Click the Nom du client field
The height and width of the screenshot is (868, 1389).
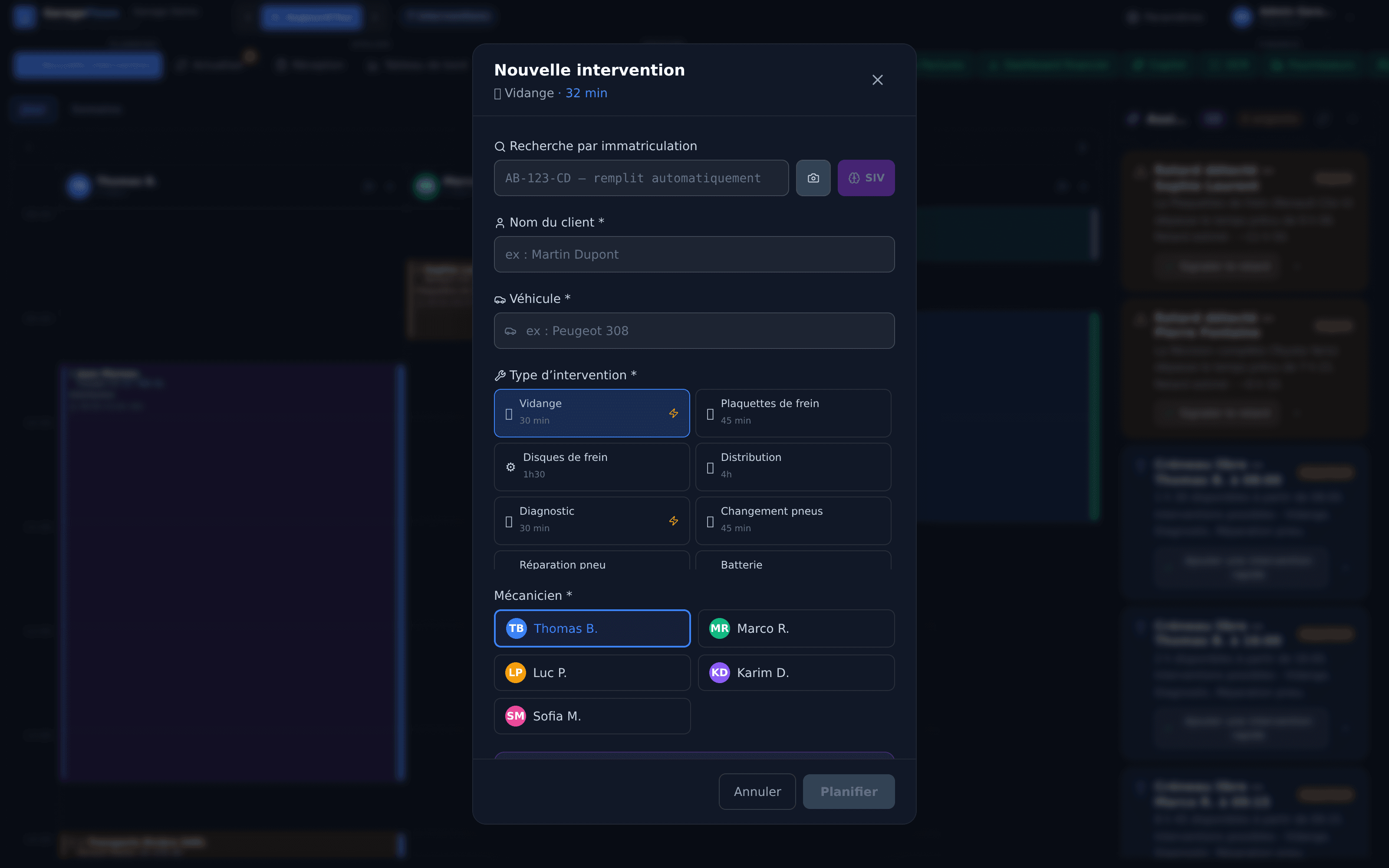click(x=694, y=254)
